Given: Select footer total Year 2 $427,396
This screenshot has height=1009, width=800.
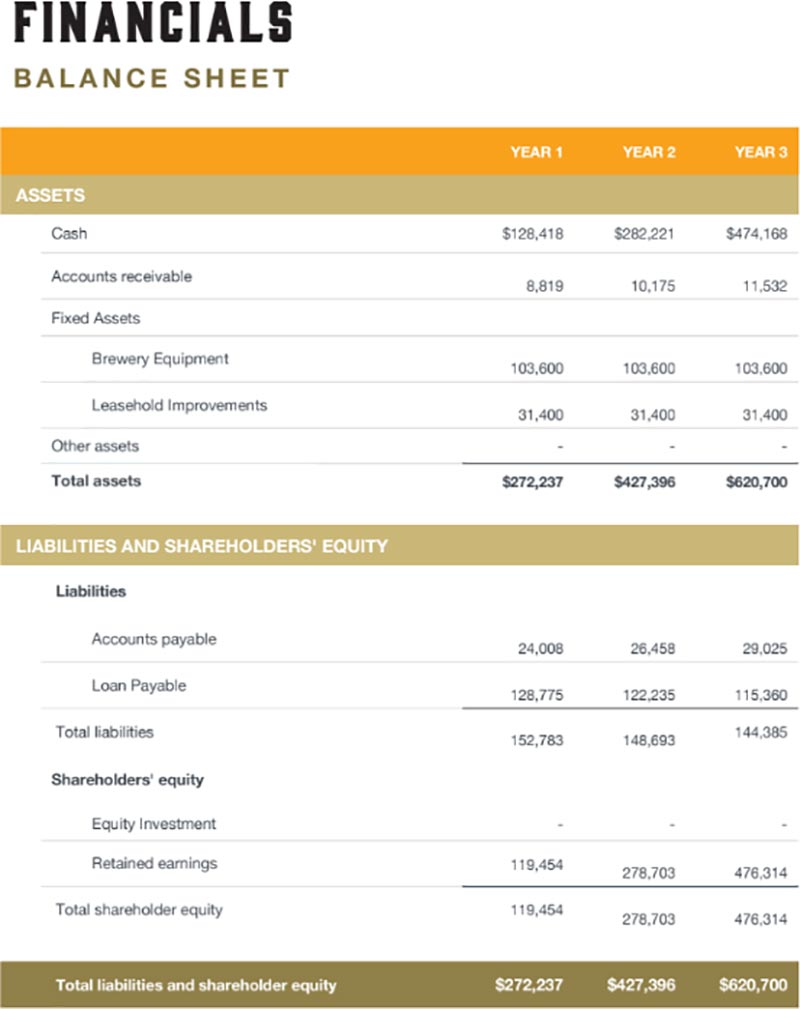Looking at the screenshot, I should click(641, 985).
